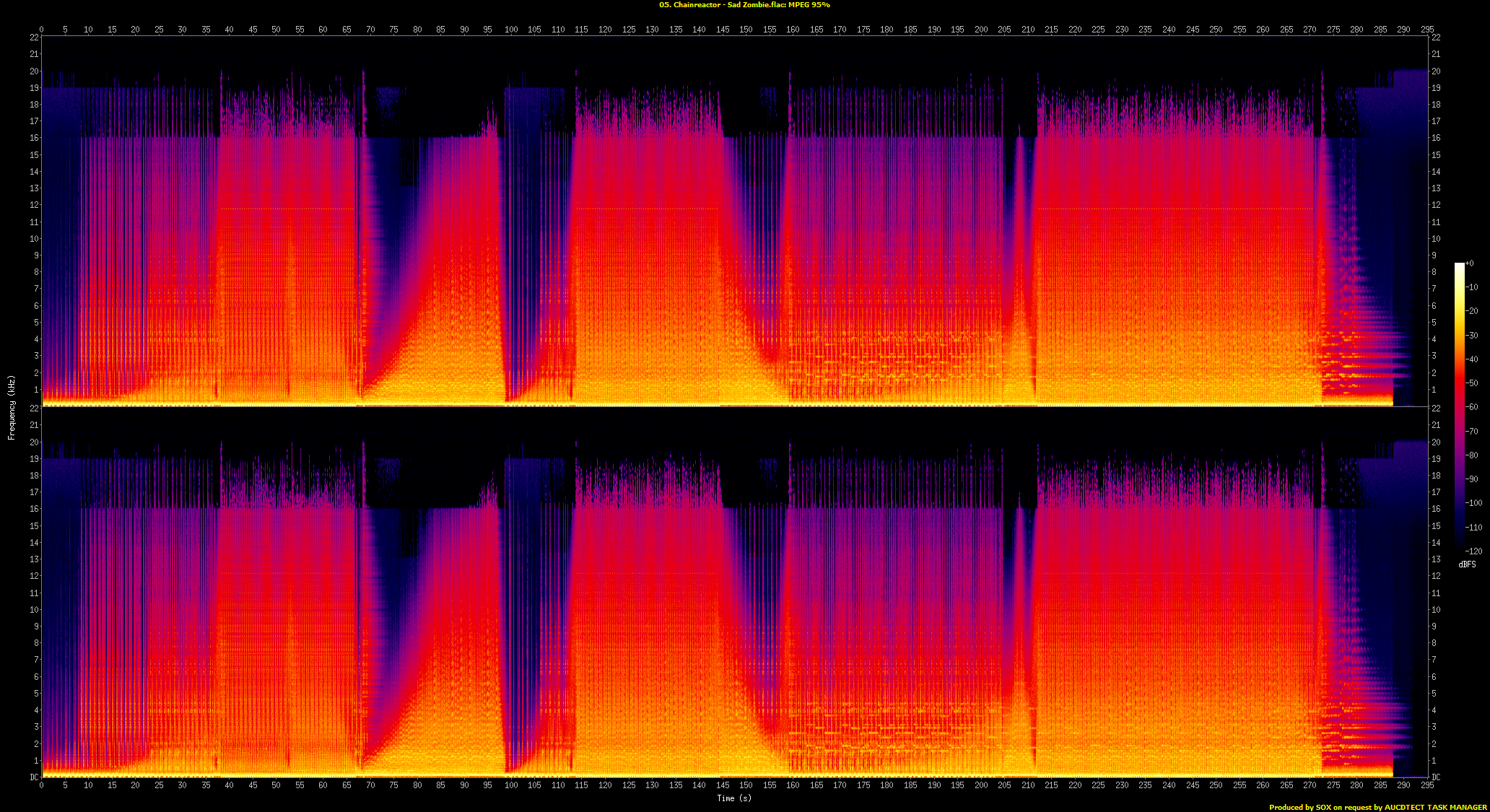Click the 'DC' label at bottom left
The height and width of the screenshot is (812, 1490).
tap(34, 777)
